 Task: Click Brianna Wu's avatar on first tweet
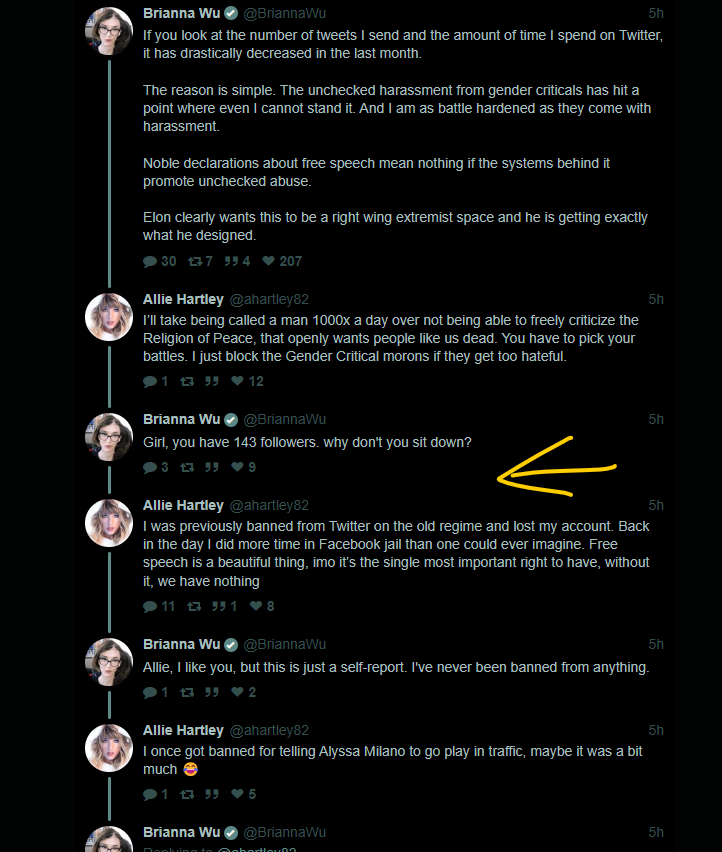tap(109, 31)
